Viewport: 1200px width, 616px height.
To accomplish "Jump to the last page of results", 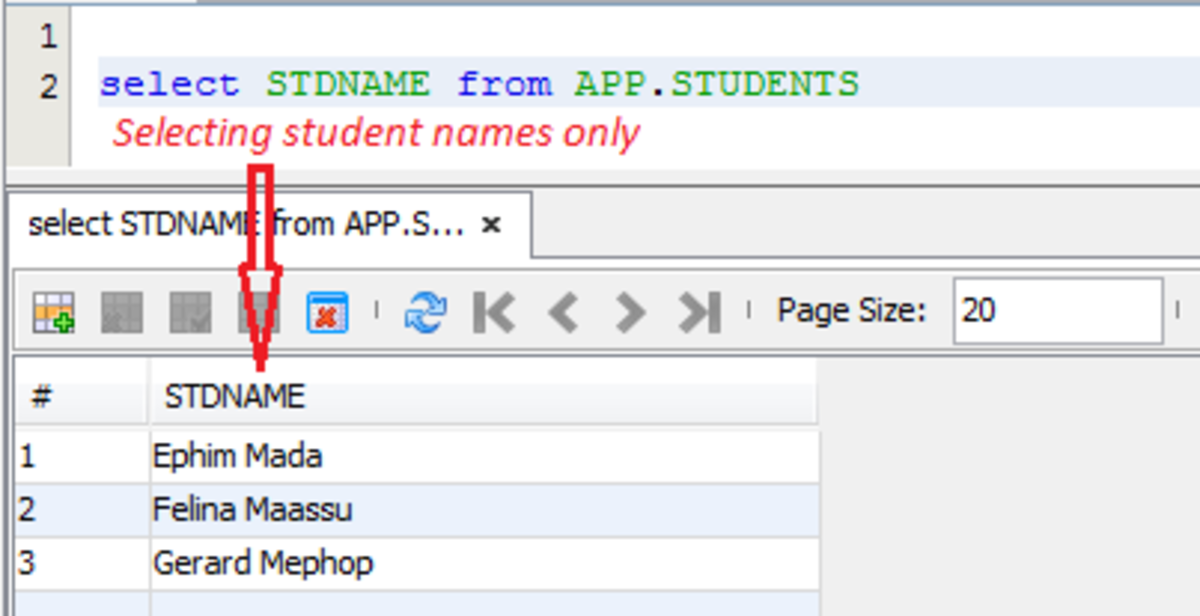I will (699, 313).
